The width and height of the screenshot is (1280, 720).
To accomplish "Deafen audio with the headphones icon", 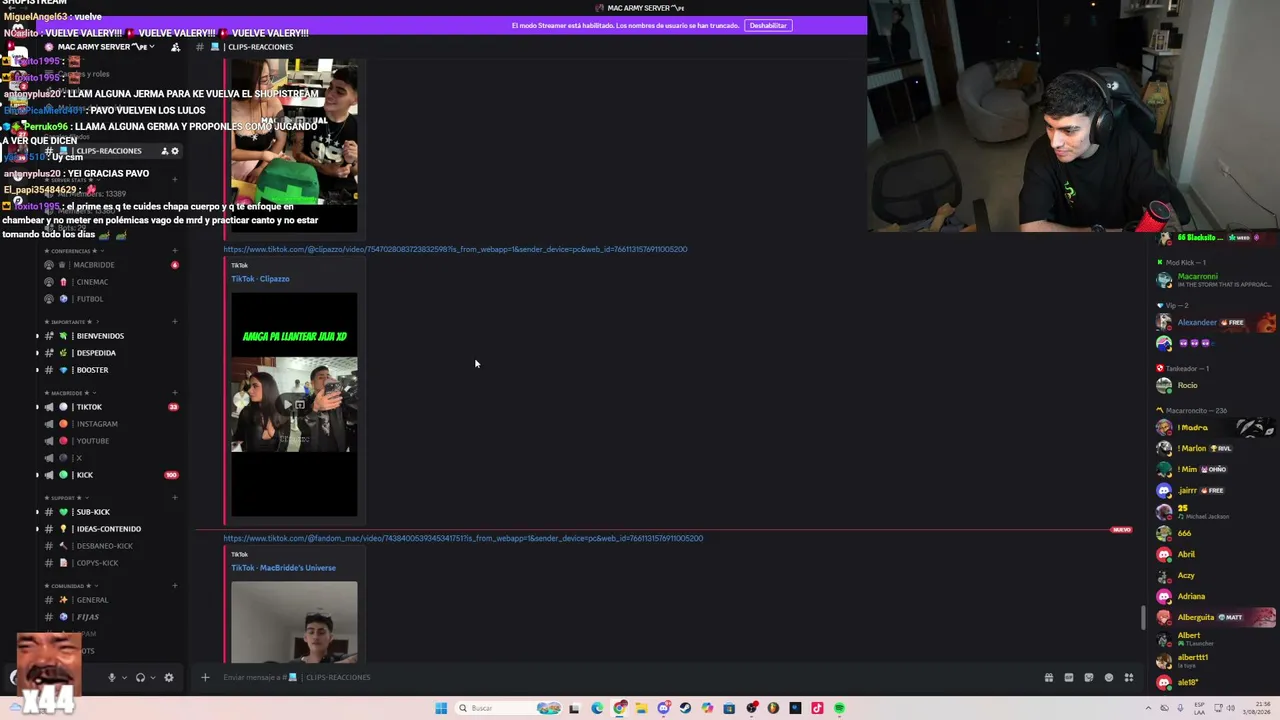I will pyautogui.click(x=140, y=677).
